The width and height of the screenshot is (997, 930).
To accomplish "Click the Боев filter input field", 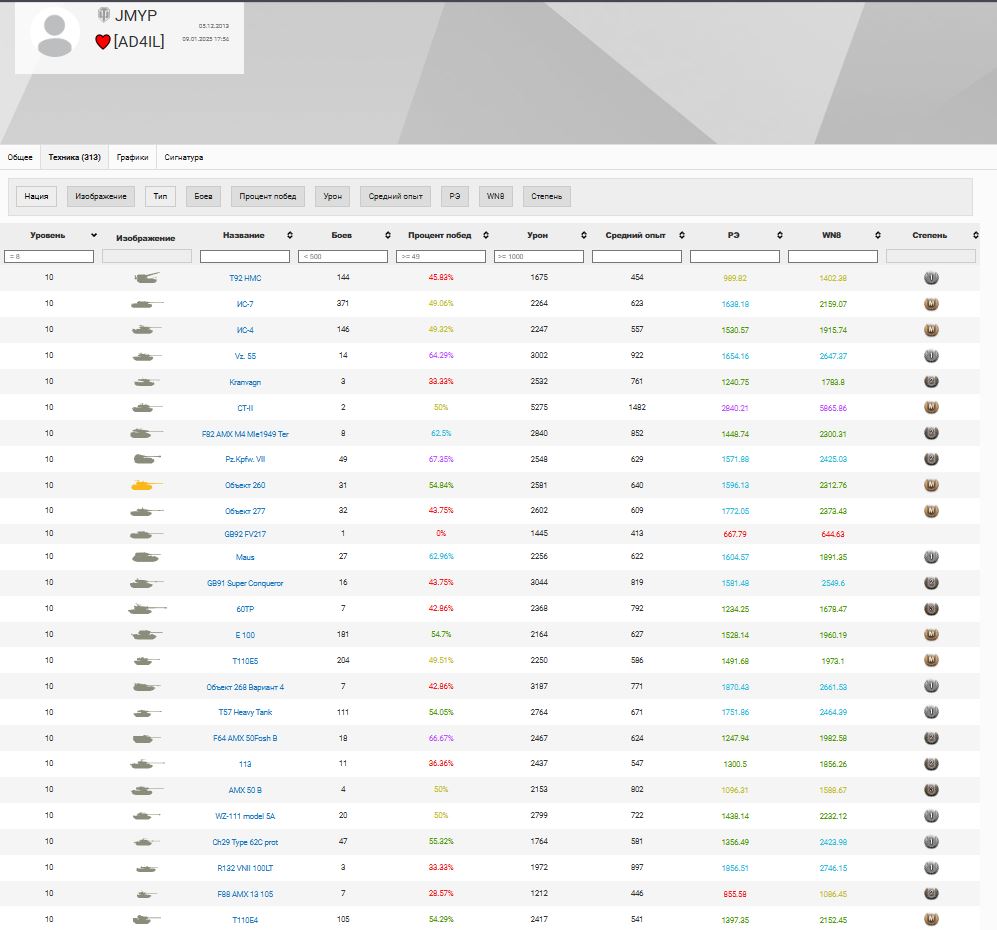I will [x=343, y=256].
